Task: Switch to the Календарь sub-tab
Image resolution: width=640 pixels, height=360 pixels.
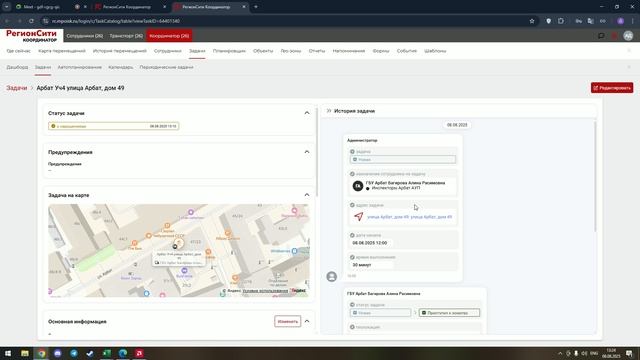Action: pos(120,67)
